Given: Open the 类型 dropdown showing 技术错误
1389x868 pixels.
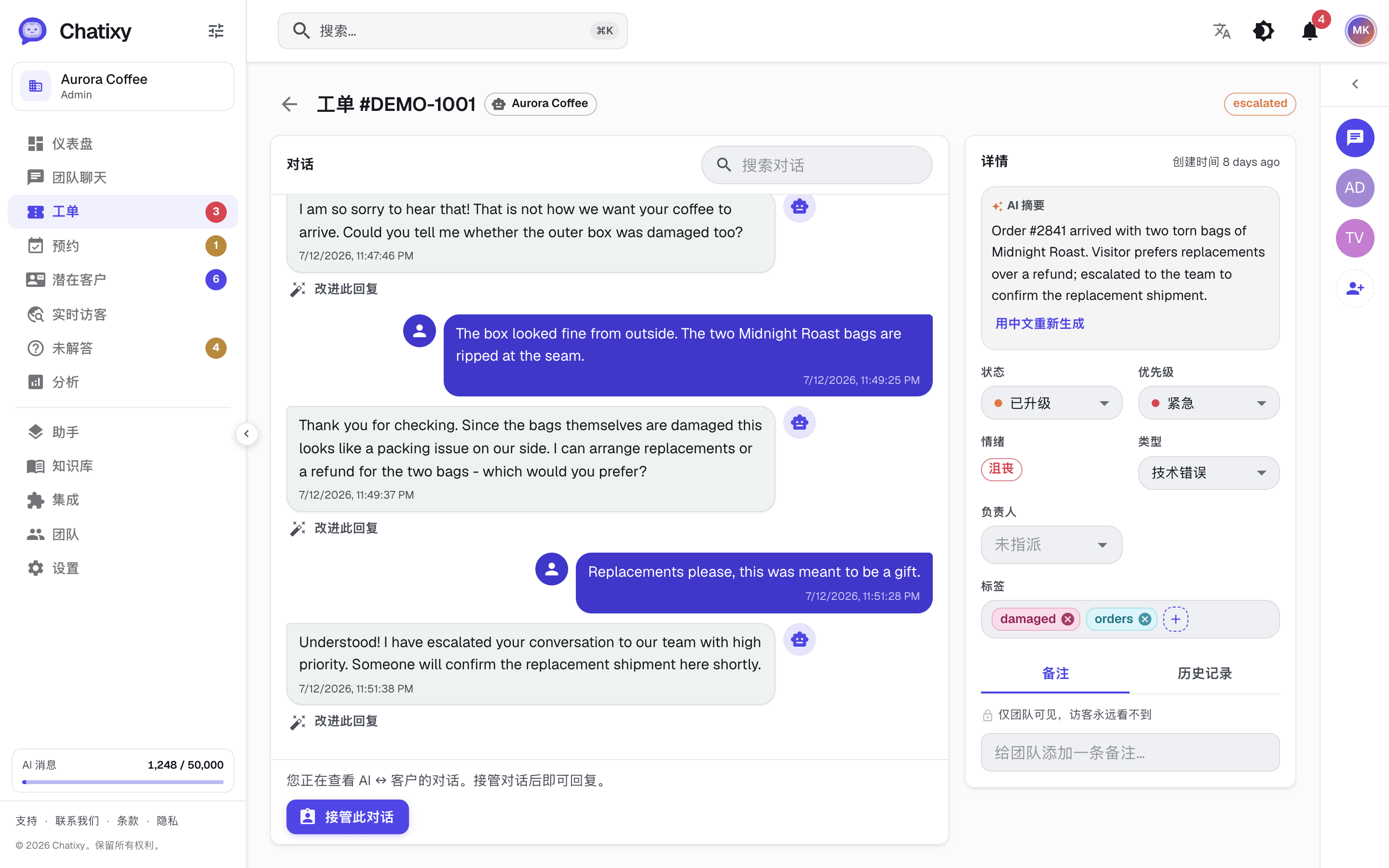Looking at the screenshot, I should (1209, 473).
